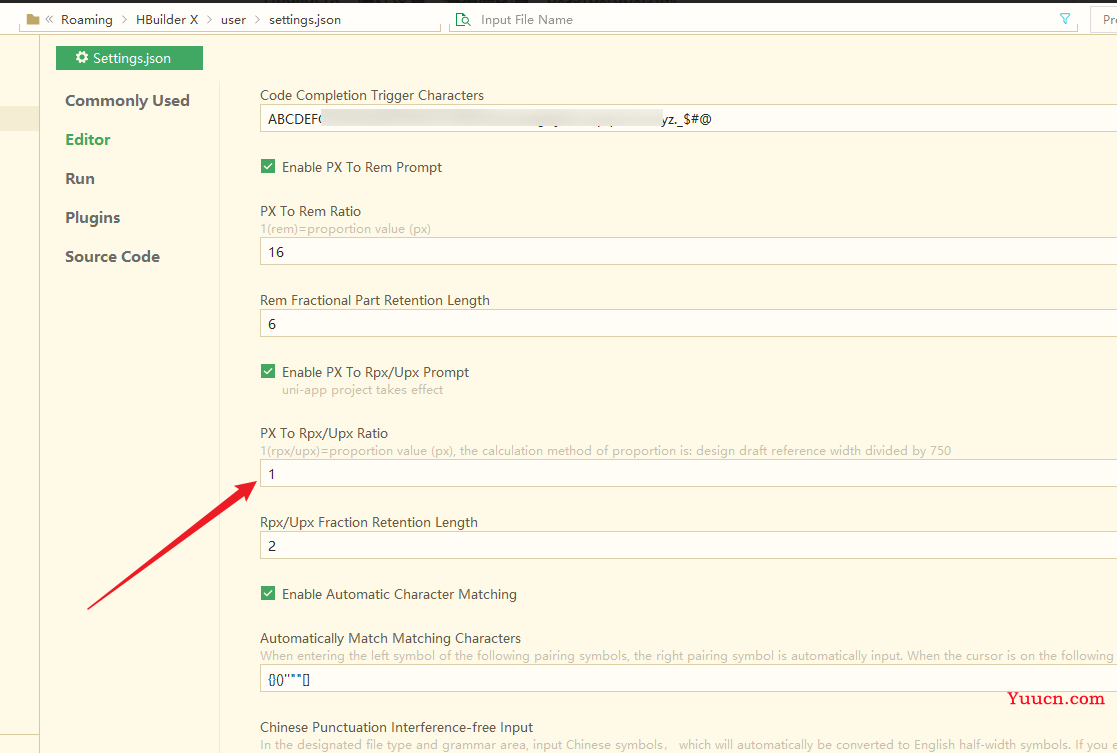Viewport: 1117px width, 753px height.
Task: Click the Rpx/Upx Fraction Retention Length field
Action: pos(688,546)
